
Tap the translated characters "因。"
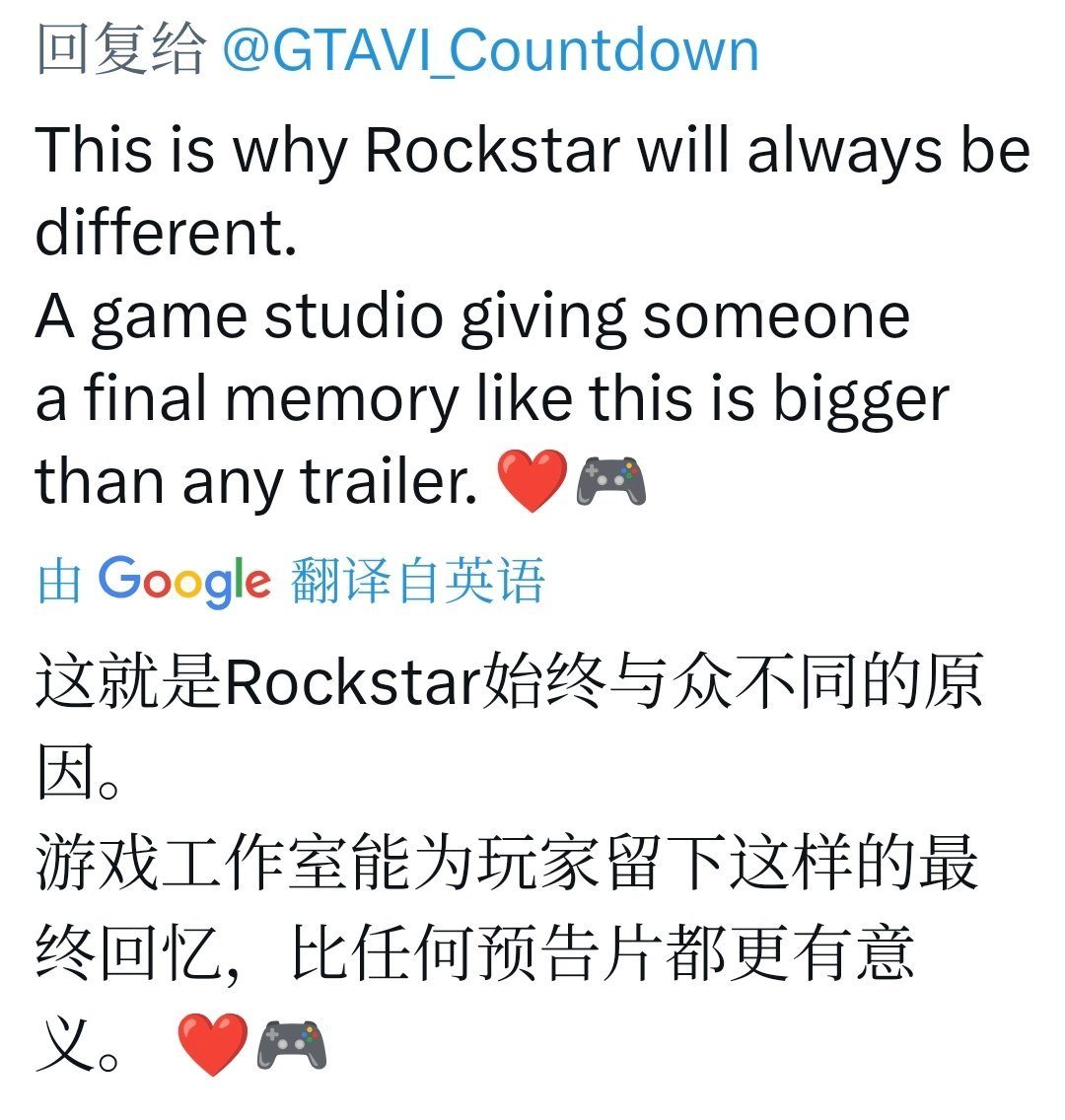pyautogui.click(x=77, y=773)
